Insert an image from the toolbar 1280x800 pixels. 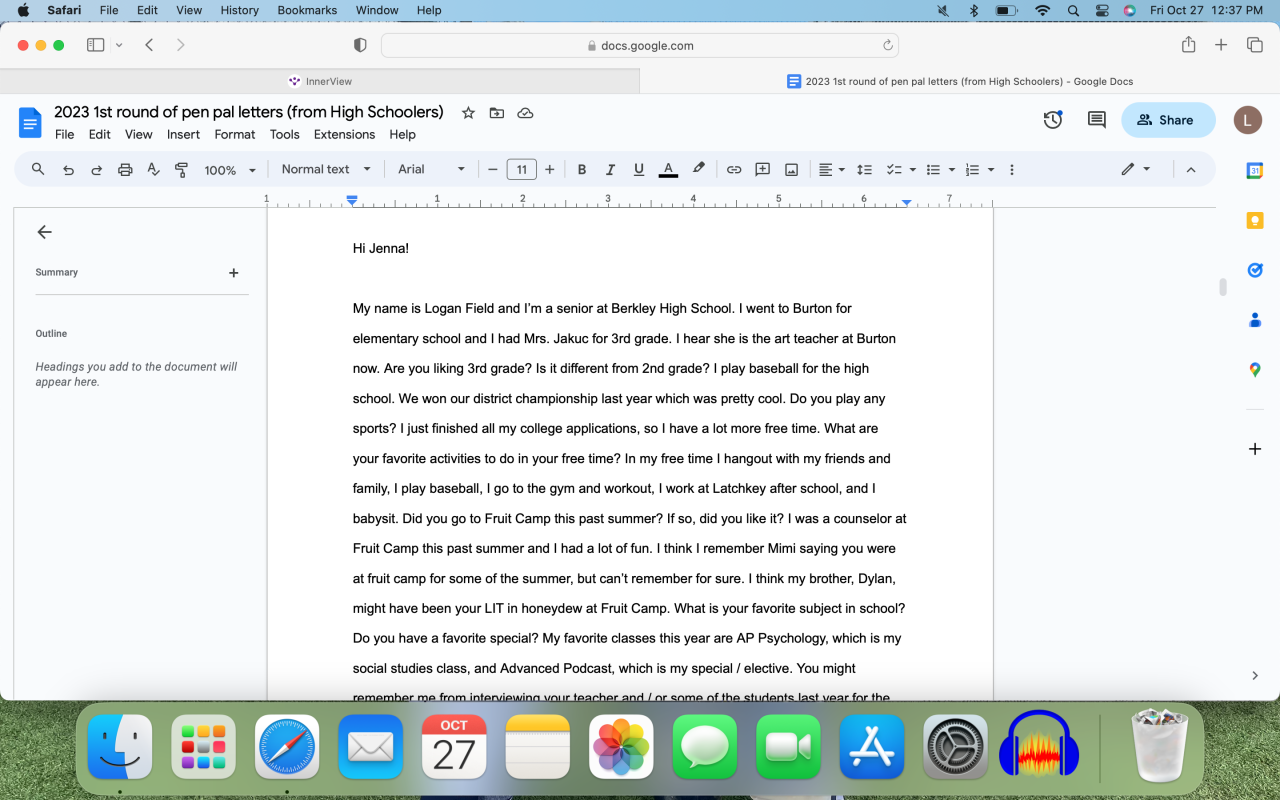click(x=791, y=170)
